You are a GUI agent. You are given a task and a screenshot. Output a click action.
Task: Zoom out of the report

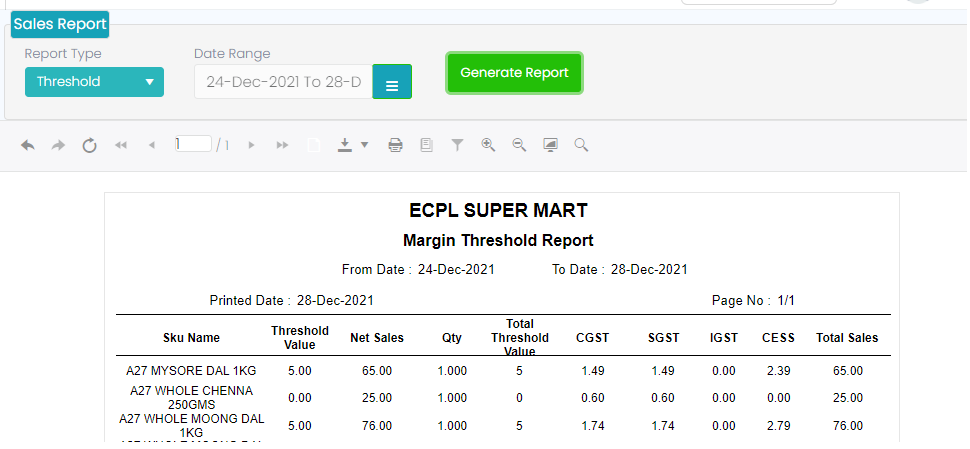click(519, 145)
